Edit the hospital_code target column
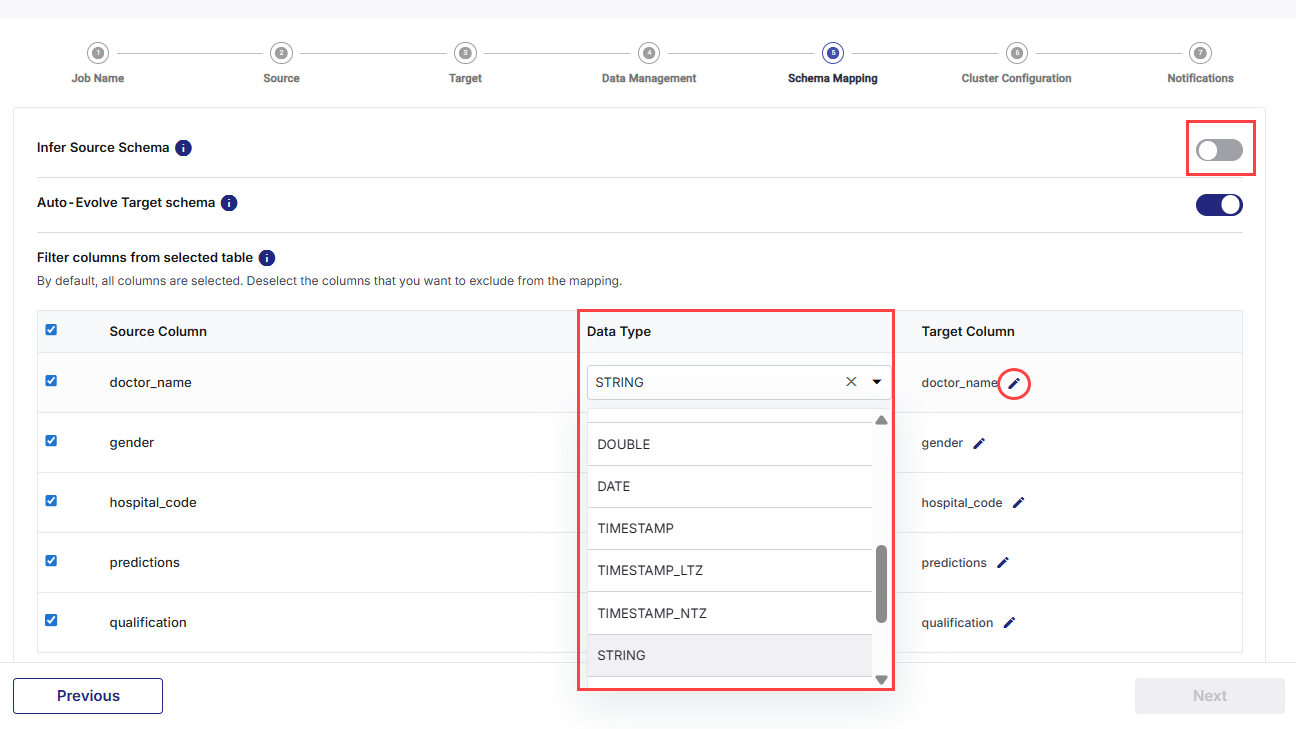The width and height of the screenshot is (1296, 729). pyautogui.click(x=1019, y=502)
